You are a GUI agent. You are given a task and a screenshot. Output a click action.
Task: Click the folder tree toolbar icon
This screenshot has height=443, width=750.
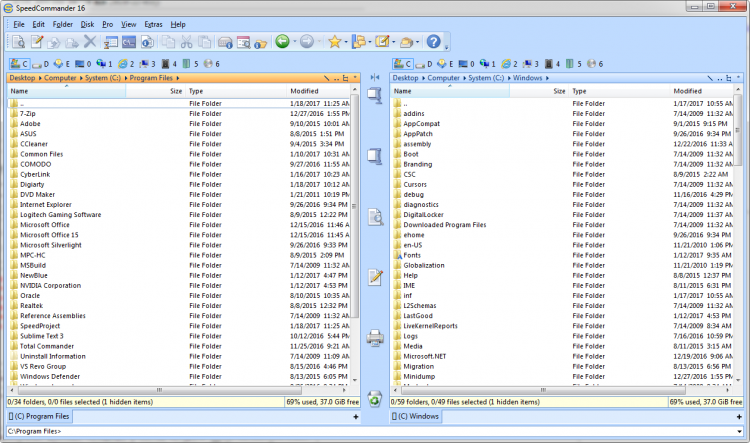point(359,42)
